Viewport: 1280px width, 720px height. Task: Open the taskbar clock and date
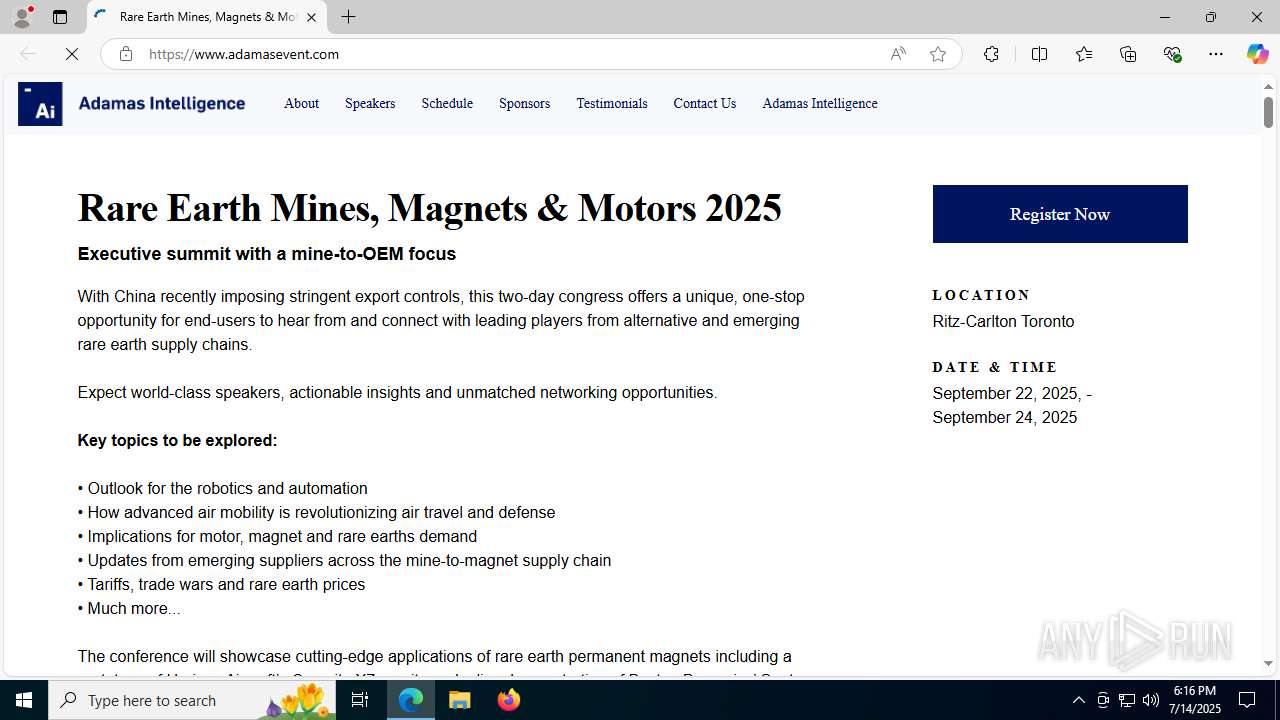coord(1196,700)
